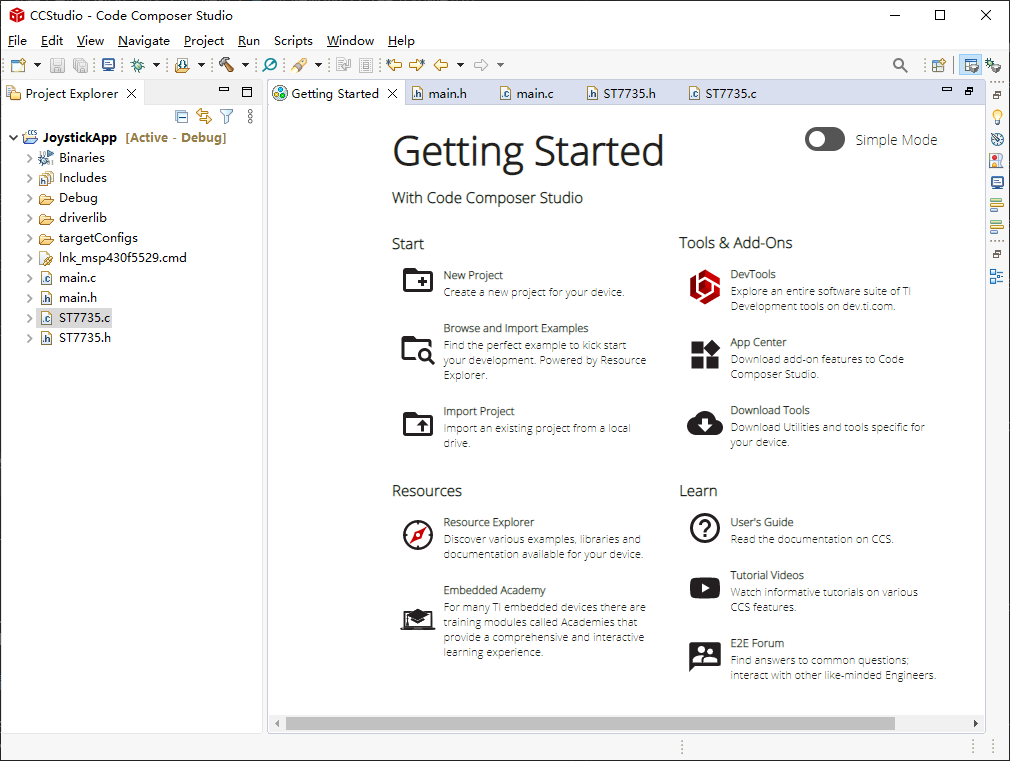This screenshot has height=761, width=1010.
Task: Open the Import Project link
Action: pyautogui.click(x=479, y=411)
